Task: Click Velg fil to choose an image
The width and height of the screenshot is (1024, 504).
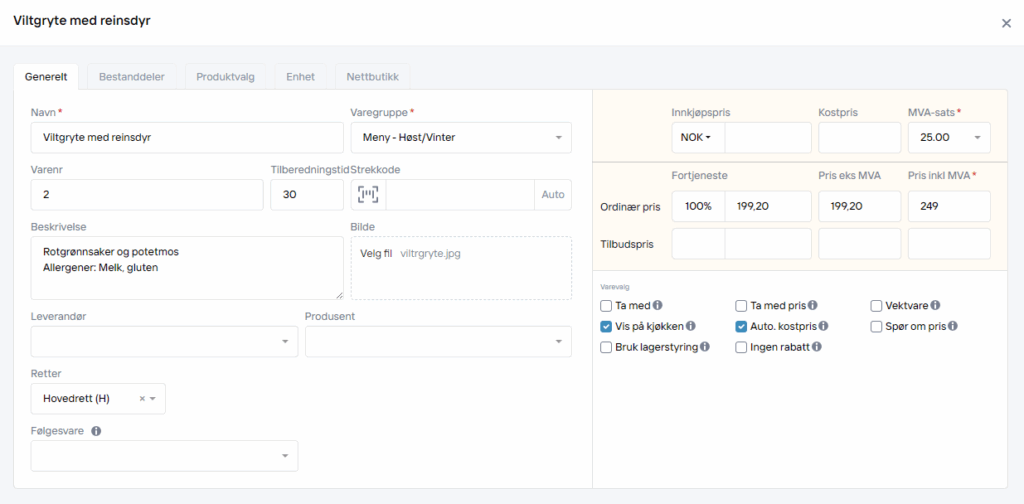Action: pos(376,254)
